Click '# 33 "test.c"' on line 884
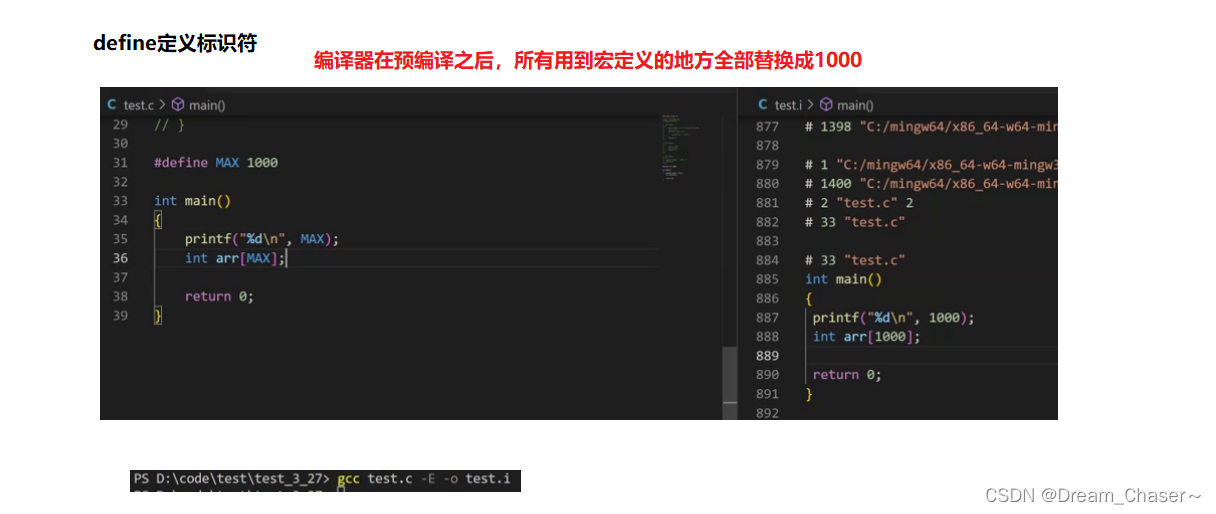Viewport: 1216px width, 514px height. pyautogui.click(x=855, y=260)
